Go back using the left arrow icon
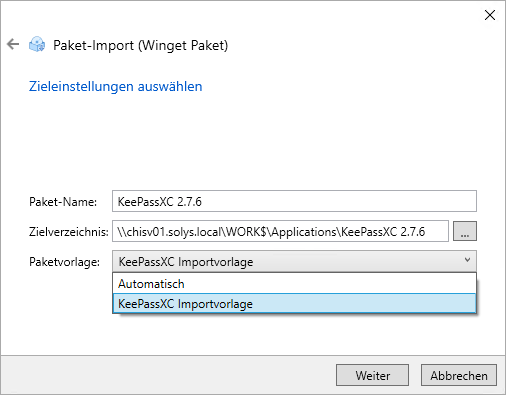The image size is (506, 395). pos(13,44)
